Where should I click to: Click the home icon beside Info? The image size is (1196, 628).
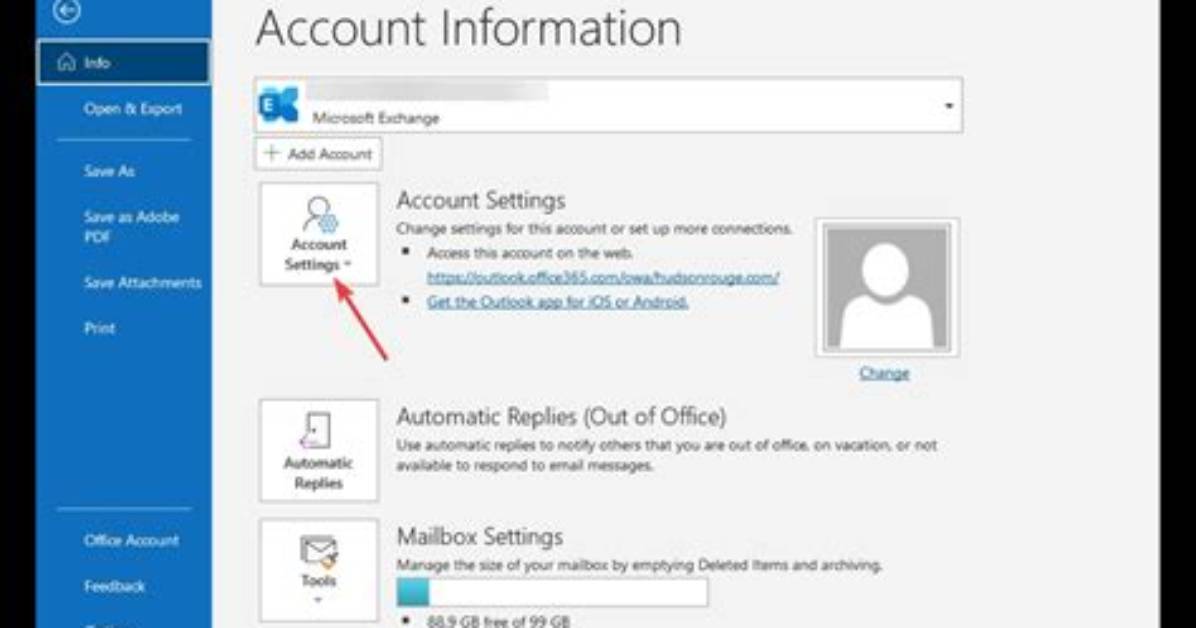[67, 62]
